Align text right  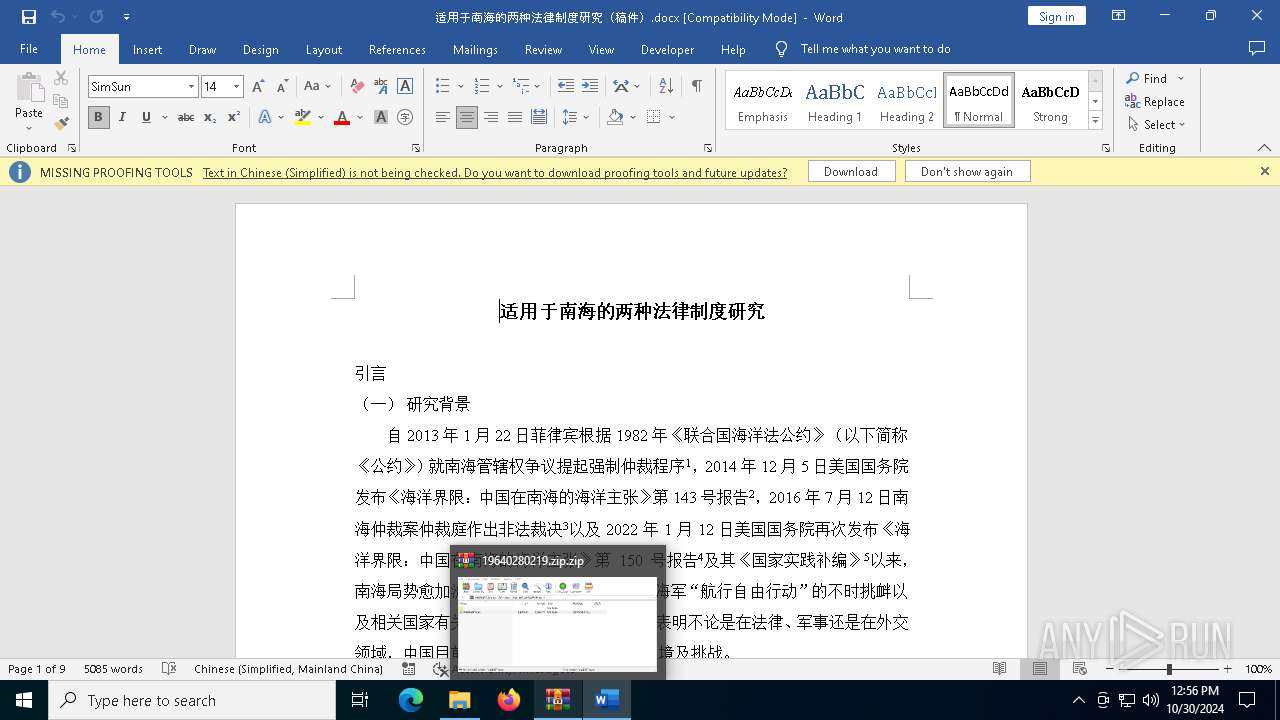point(491,117)
